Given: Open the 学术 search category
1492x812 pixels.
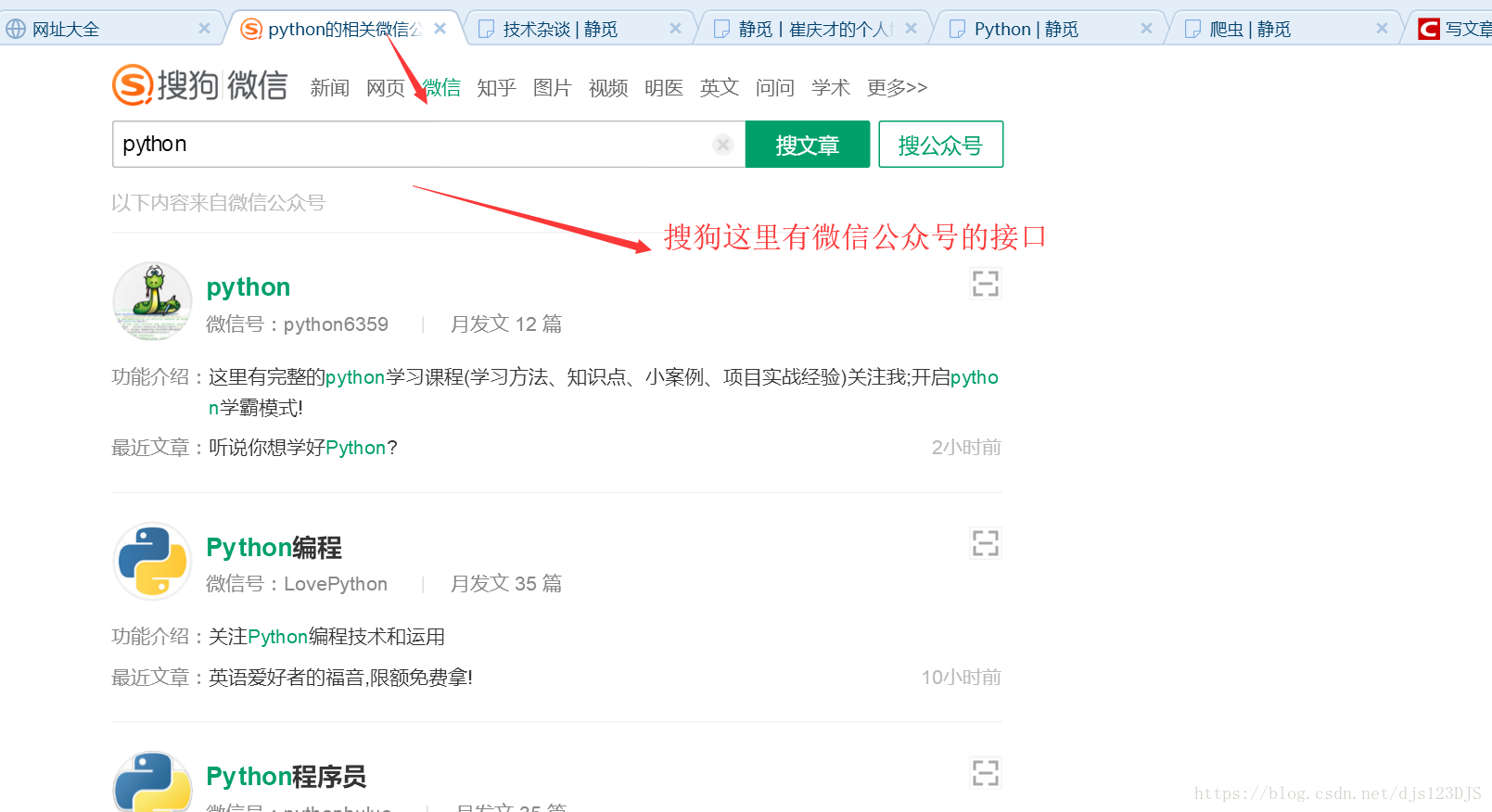Looking at the screenshot, I should [831, 88].
